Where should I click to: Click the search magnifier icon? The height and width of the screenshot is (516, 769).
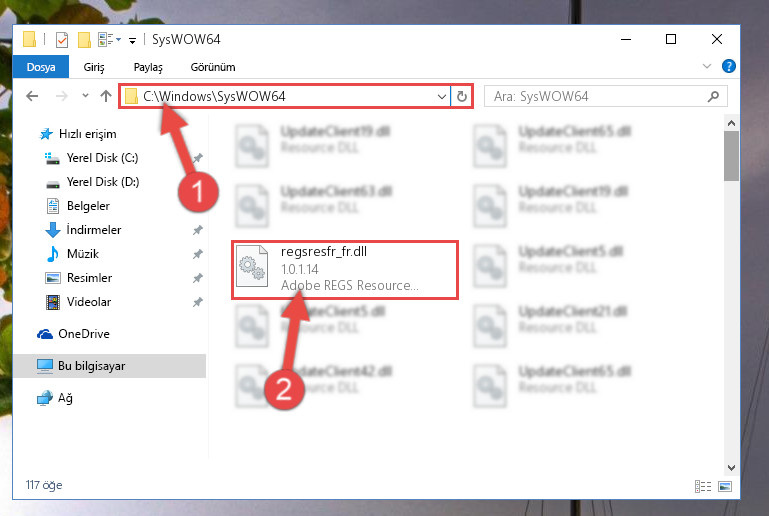point(713,96)
